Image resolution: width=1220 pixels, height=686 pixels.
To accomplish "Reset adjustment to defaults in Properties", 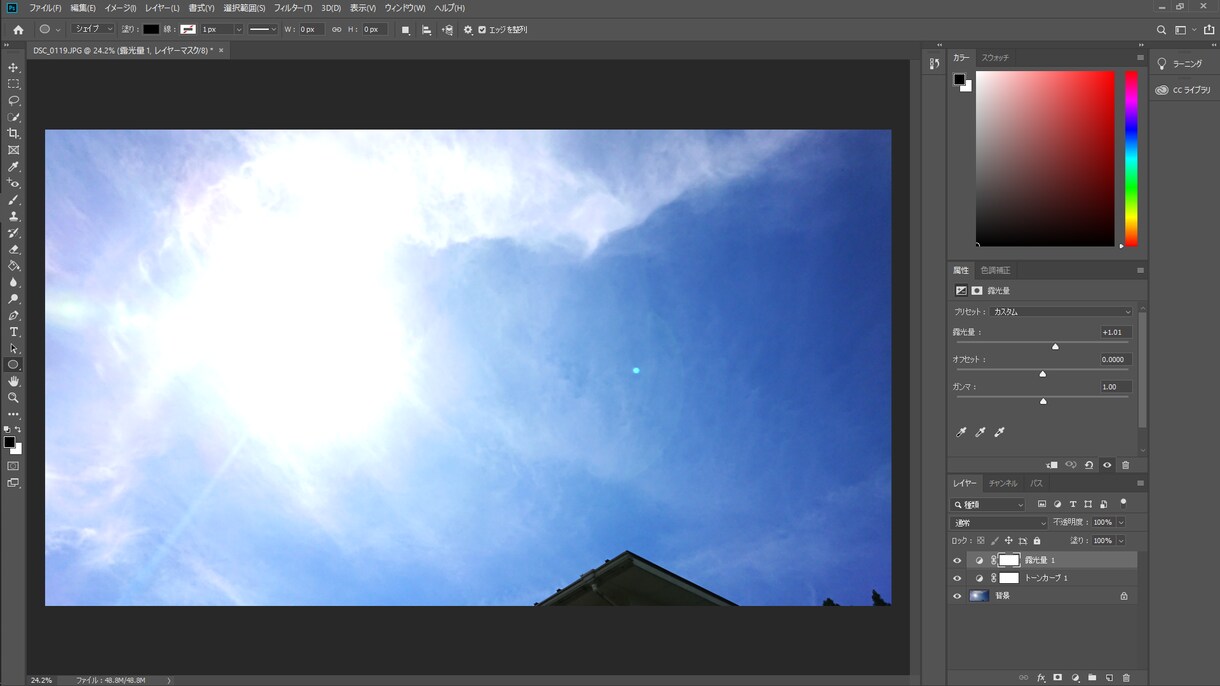I will [x=1088, y=465].
